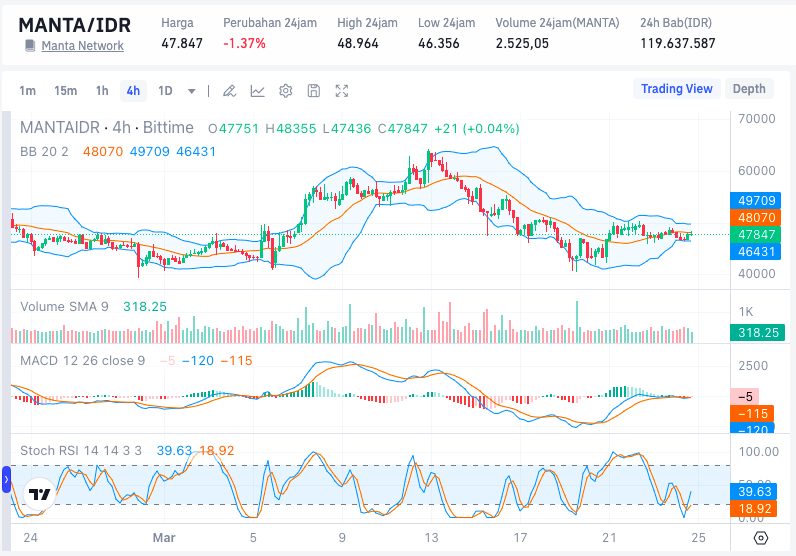The image size is (796, 556).
Task: Click the green 47847 current price tag
Action: click(755, 235)
